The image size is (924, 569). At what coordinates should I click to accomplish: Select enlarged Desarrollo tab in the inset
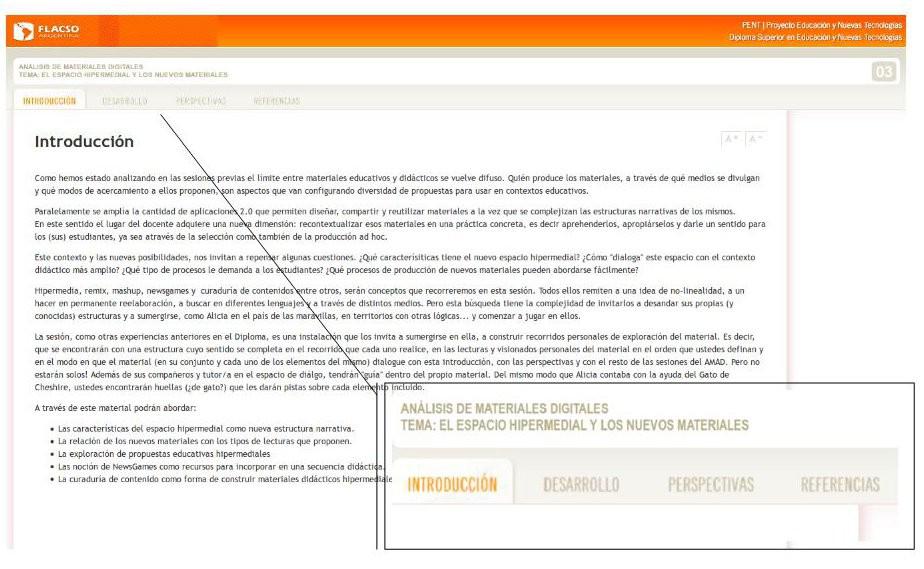click(x=581, y=485)
